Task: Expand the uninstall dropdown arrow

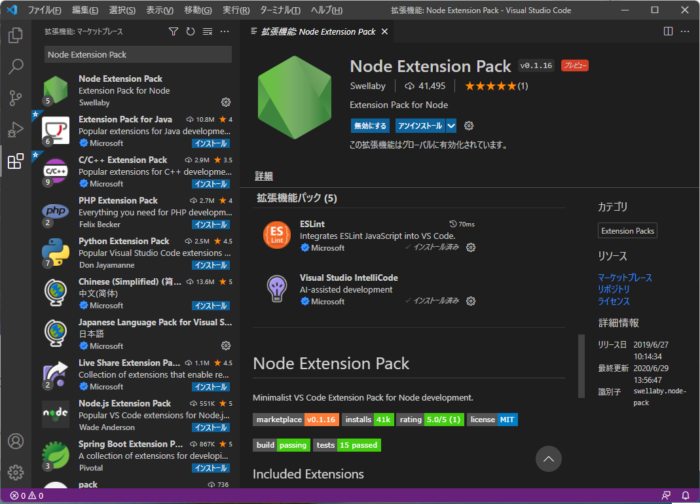Action: 452,126
